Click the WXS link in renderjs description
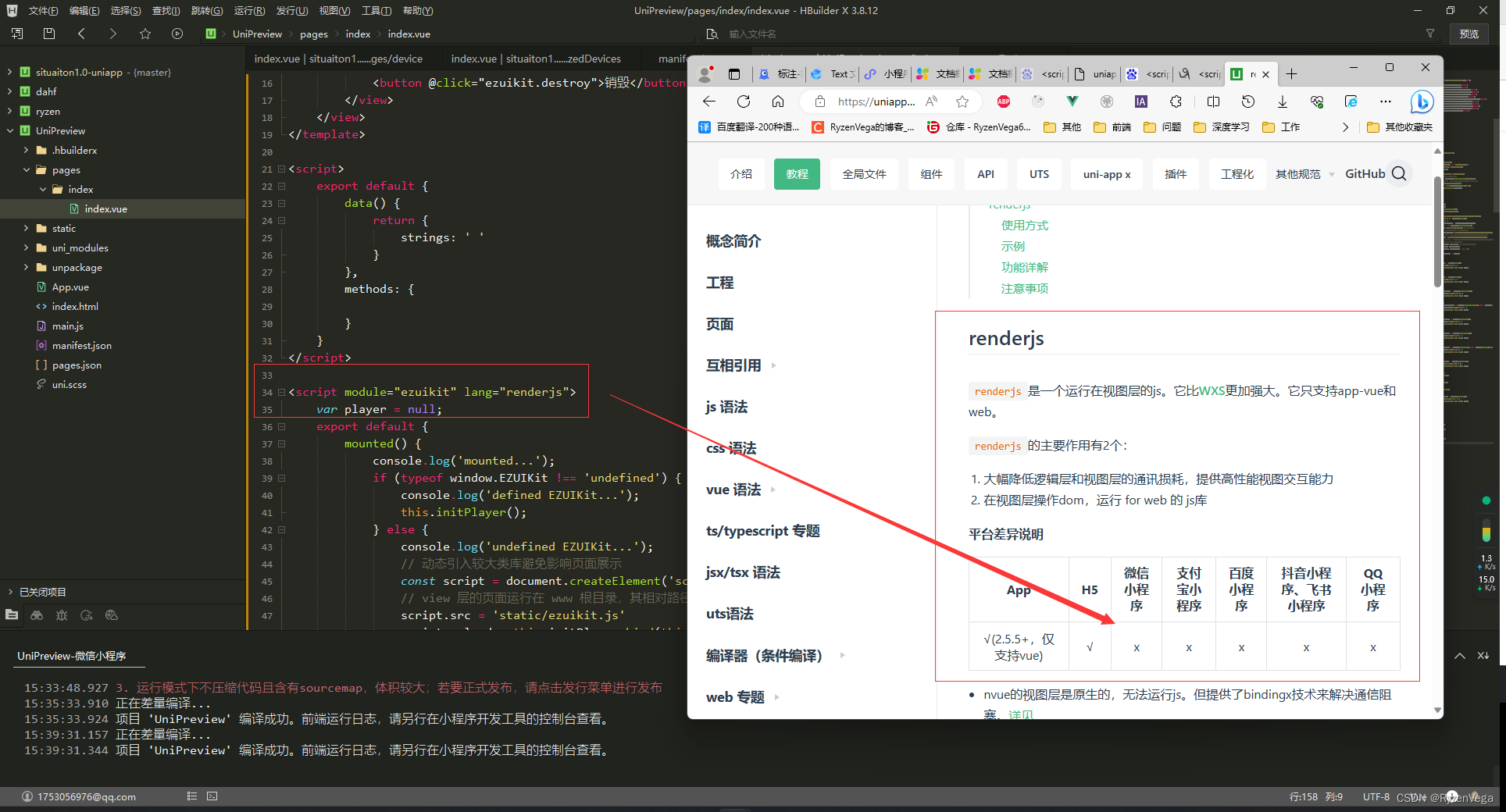This screenshot has width=1506, height=812. pyautogui.click(x=1212, y=390)
